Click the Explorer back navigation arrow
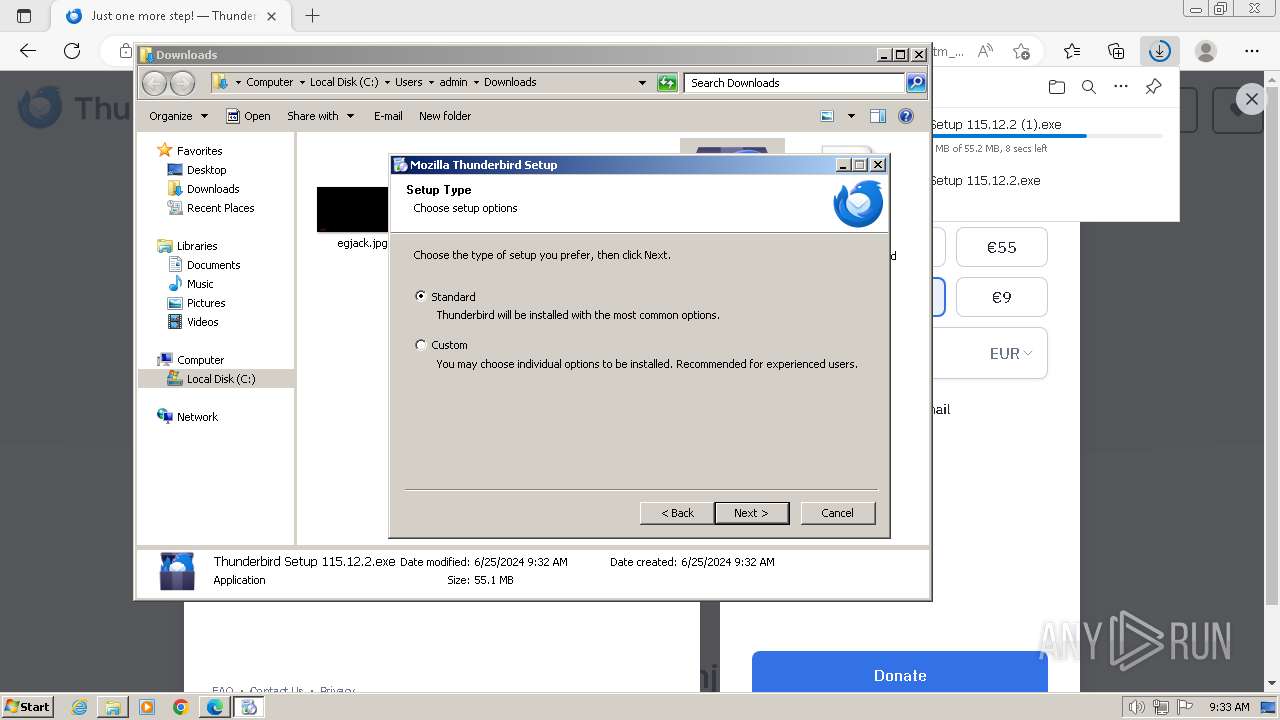 point(155,83)
